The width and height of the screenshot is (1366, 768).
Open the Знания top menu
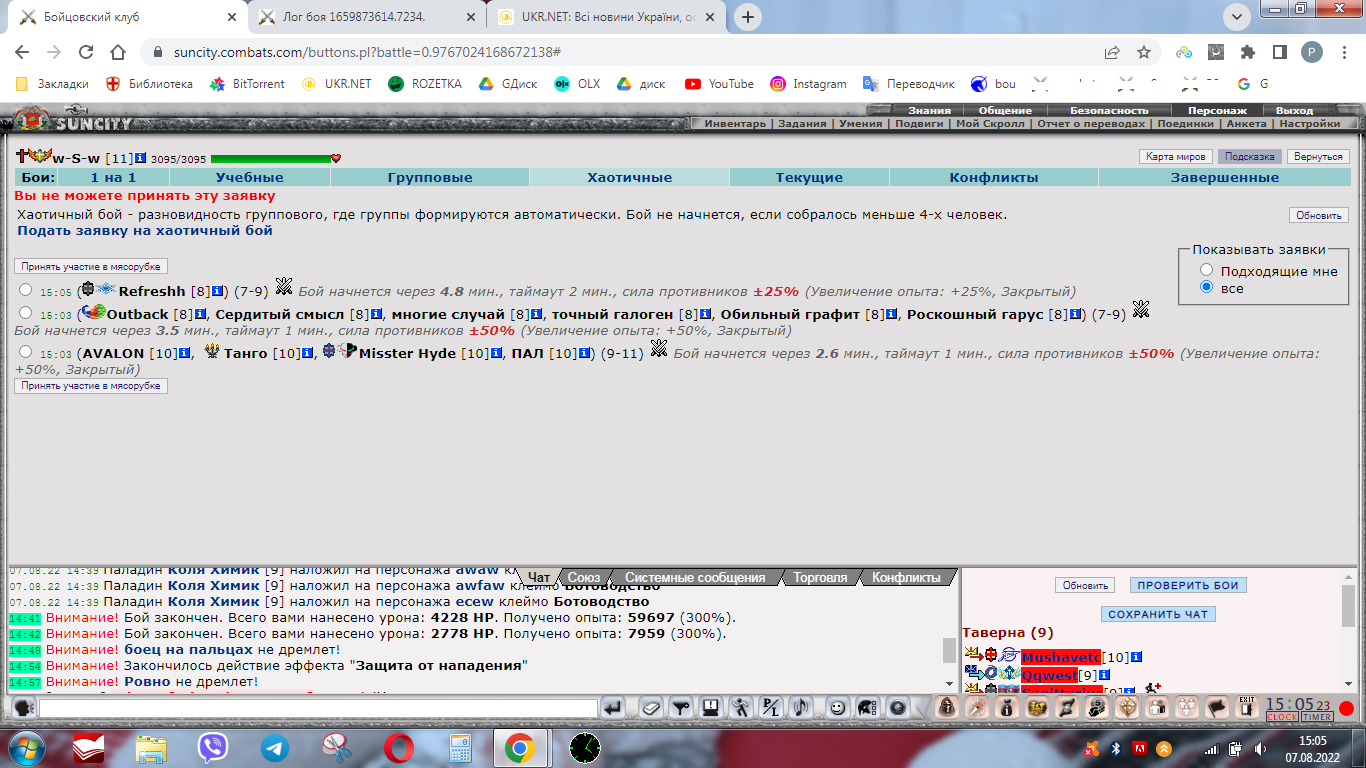point(929,111)
